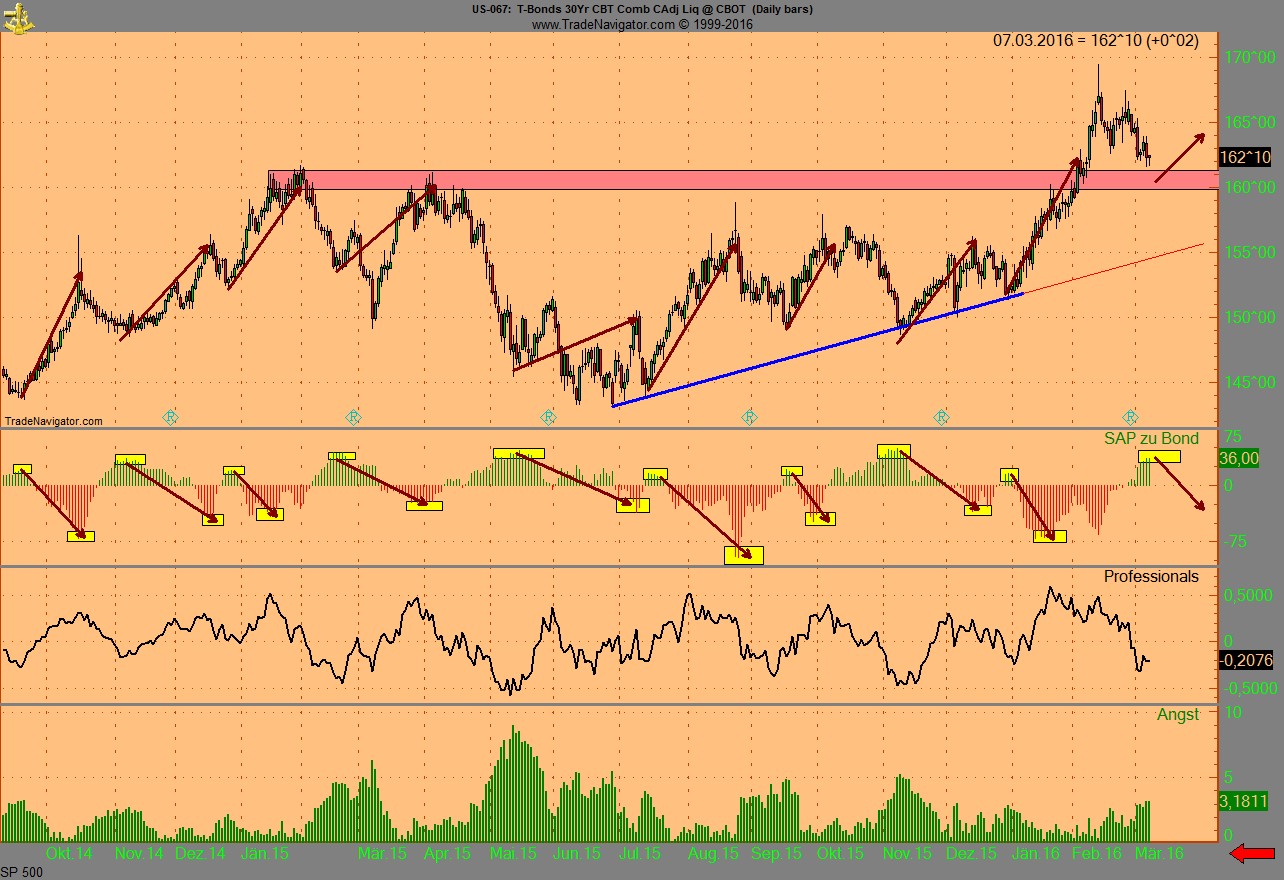Select the pink resistance zone near 160^00
The height and width of the screenshot is (880, 1284).
click(x=700, y=180)
